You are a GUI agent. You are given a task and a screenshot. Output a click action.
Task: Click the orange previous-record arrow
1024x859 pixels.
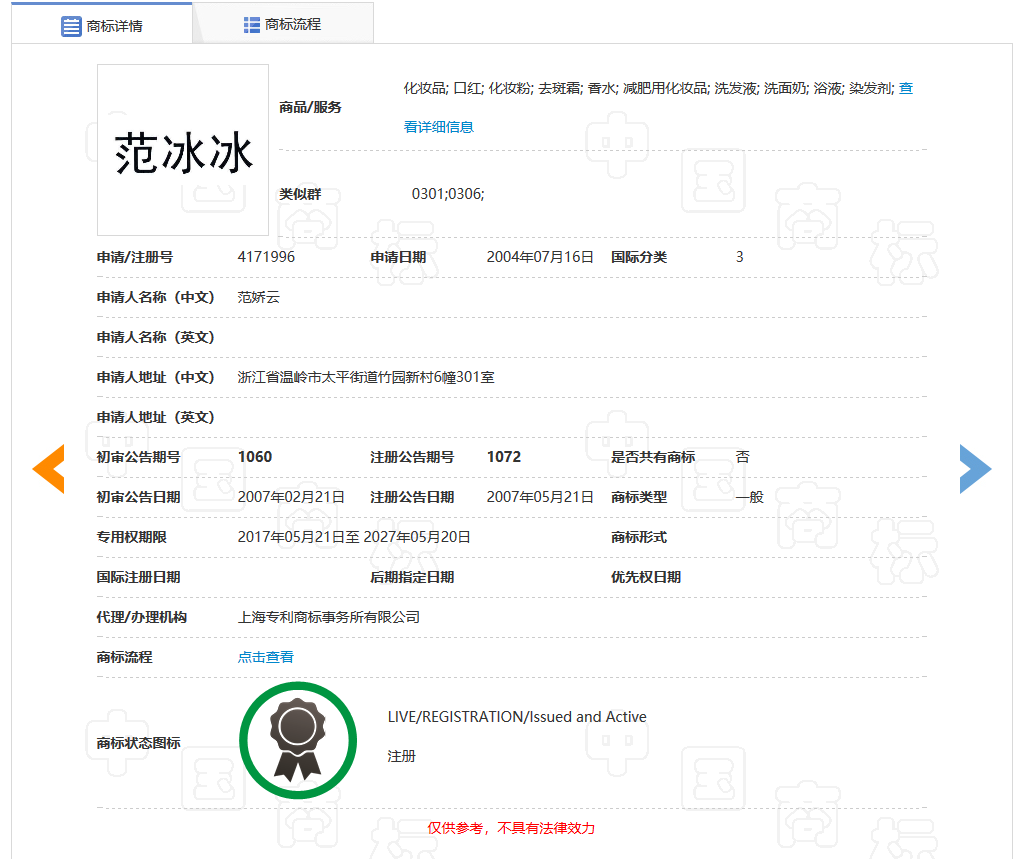(48, 469)
